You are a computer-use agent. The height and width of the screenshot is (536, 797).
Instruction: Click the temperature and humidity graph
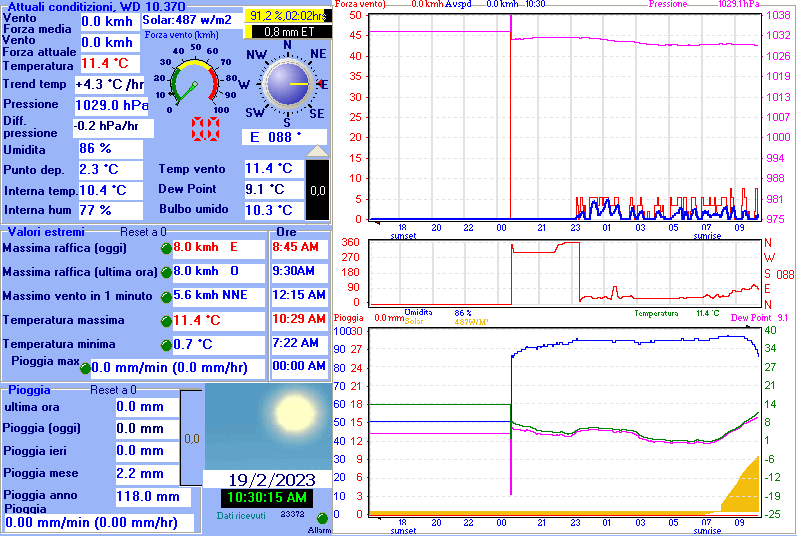tap(565, 422)
